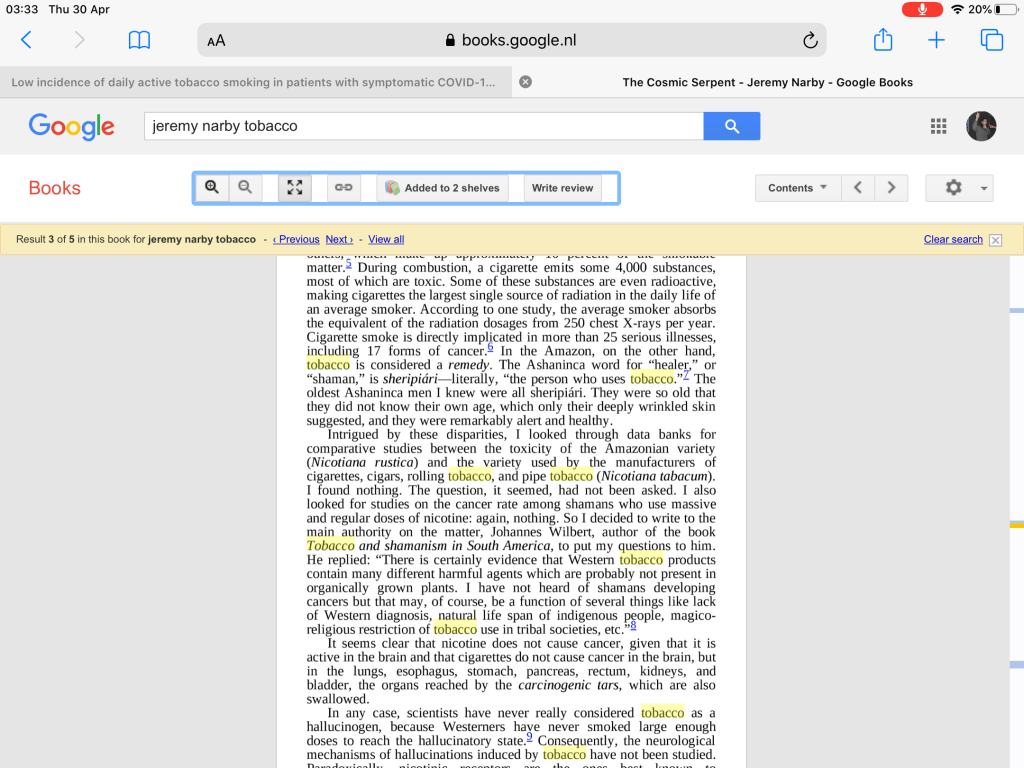Click View all results link

(386, 240)
